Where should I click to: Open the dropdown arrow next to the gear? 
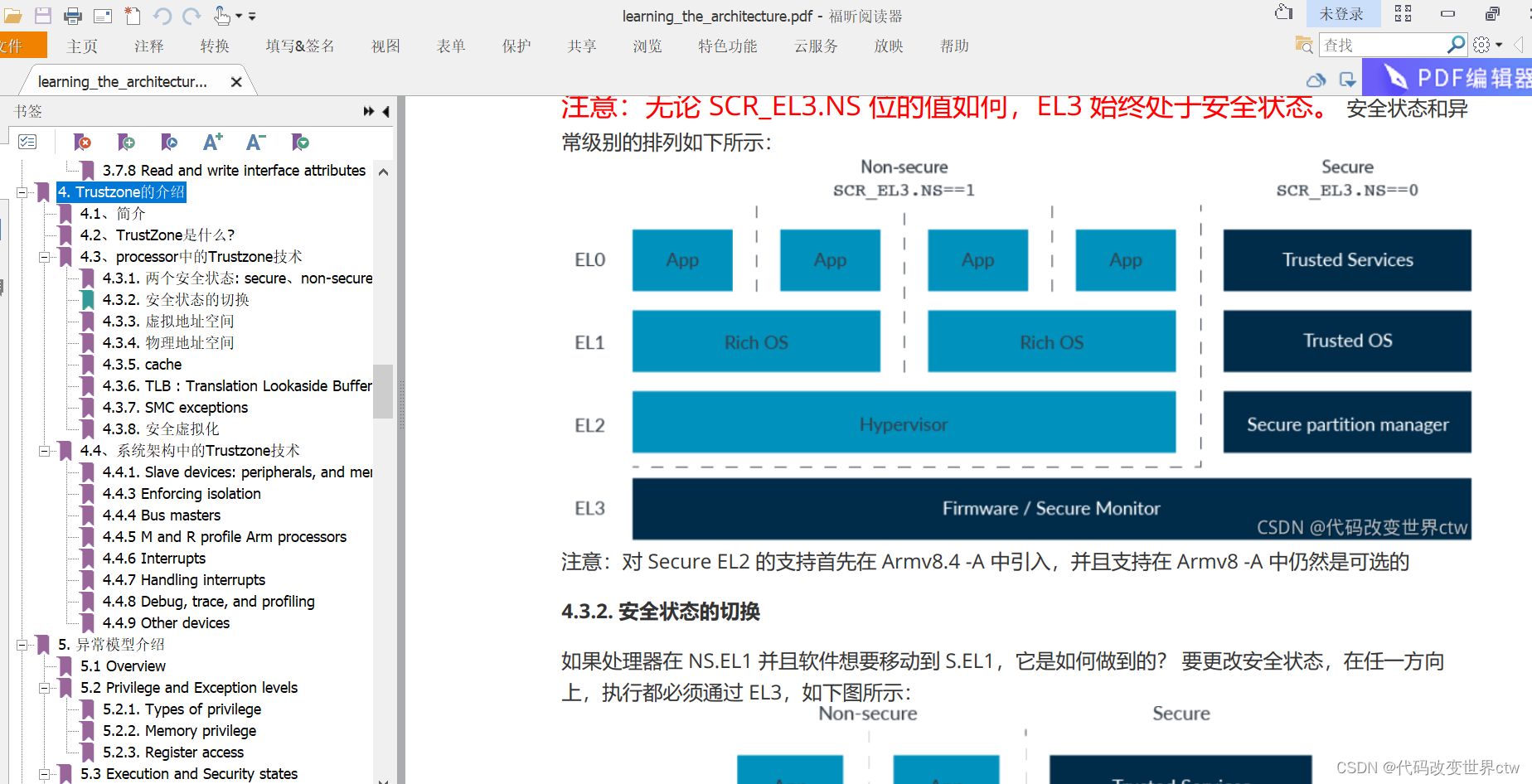(1499, 46)
